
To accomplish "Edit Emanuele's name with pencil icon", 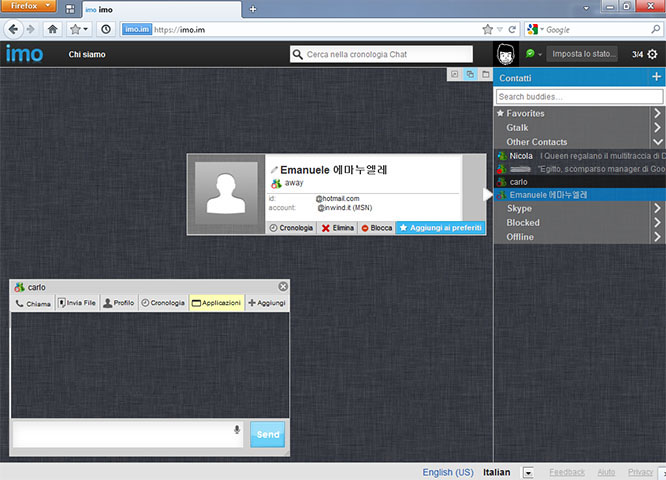I will (x=274, y=170).
